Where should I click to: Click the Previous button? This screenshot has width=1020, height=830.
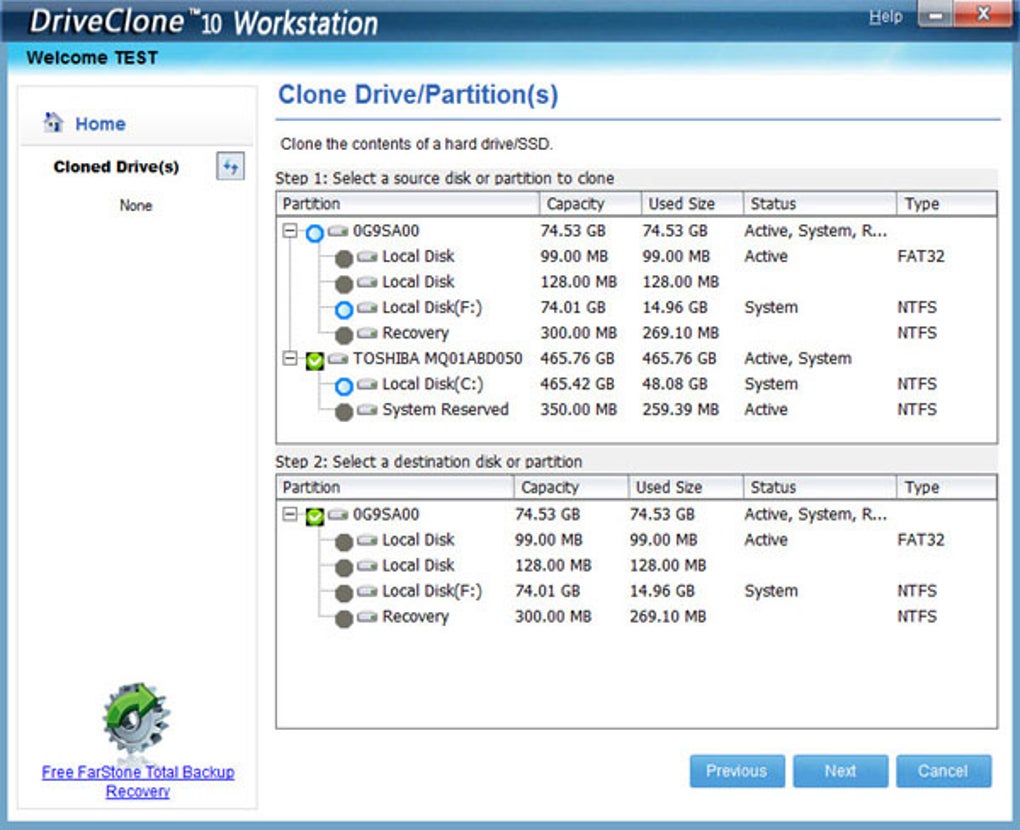pos(737,771)
